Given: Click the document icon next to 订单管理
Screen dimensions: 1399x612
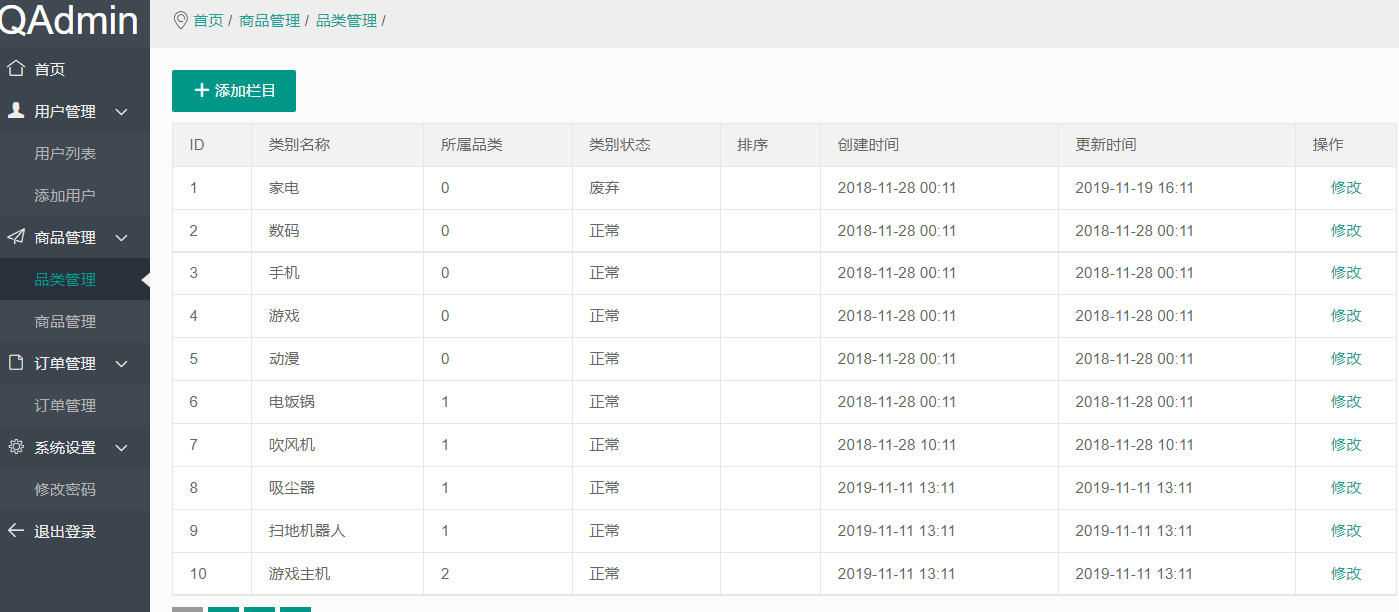Looking at the screenshot, I should 14,363.
